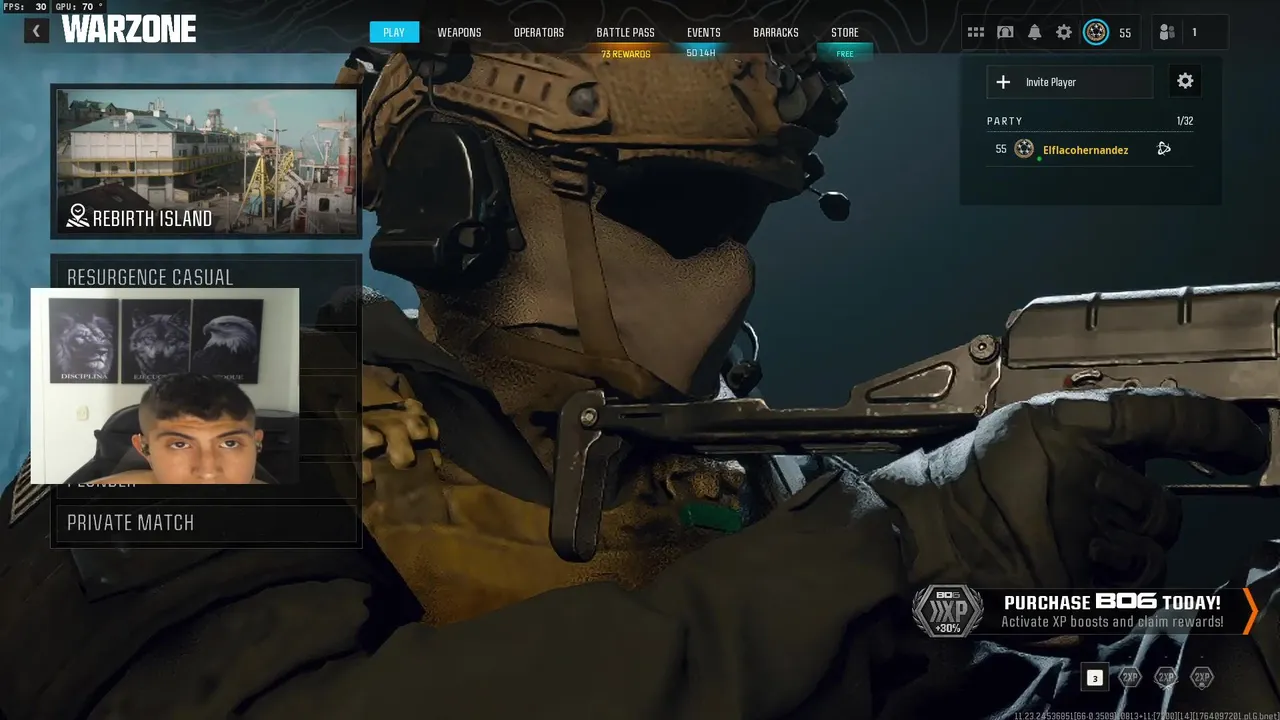Image resolution: width=1280 pixels, height=720 pixels.
Task: Click rank emblem next to Elflacohernandez in party
Action: (1024, 149)
